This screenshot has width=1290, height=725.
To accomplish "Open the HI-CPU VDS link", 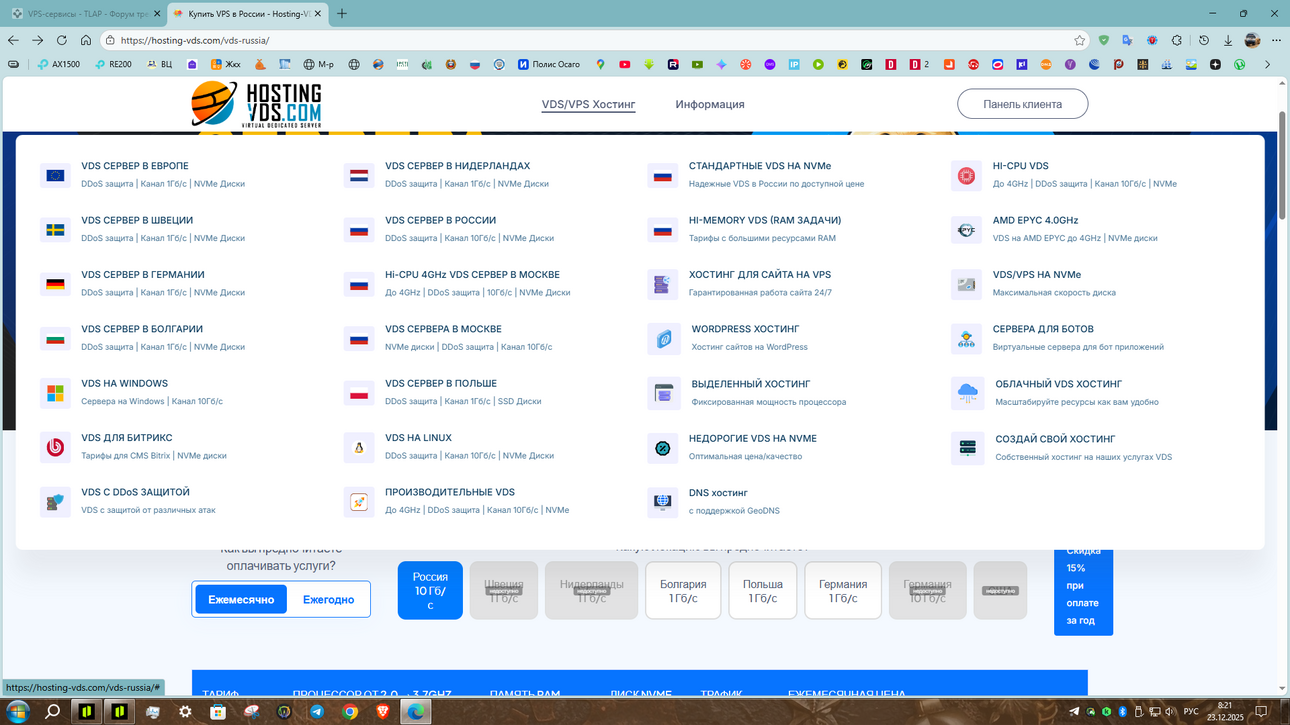I will [x=1020, y=166].
